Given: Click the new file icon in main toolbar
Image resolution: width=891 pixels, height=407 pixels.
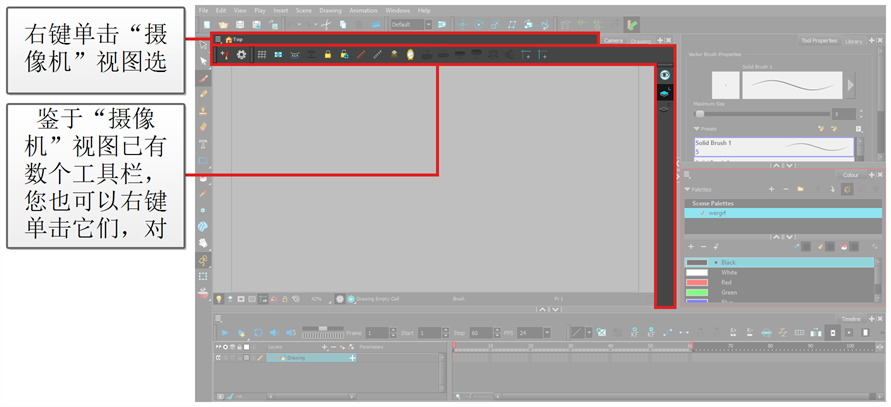Looking at the screenshot, I should (206, 23).
